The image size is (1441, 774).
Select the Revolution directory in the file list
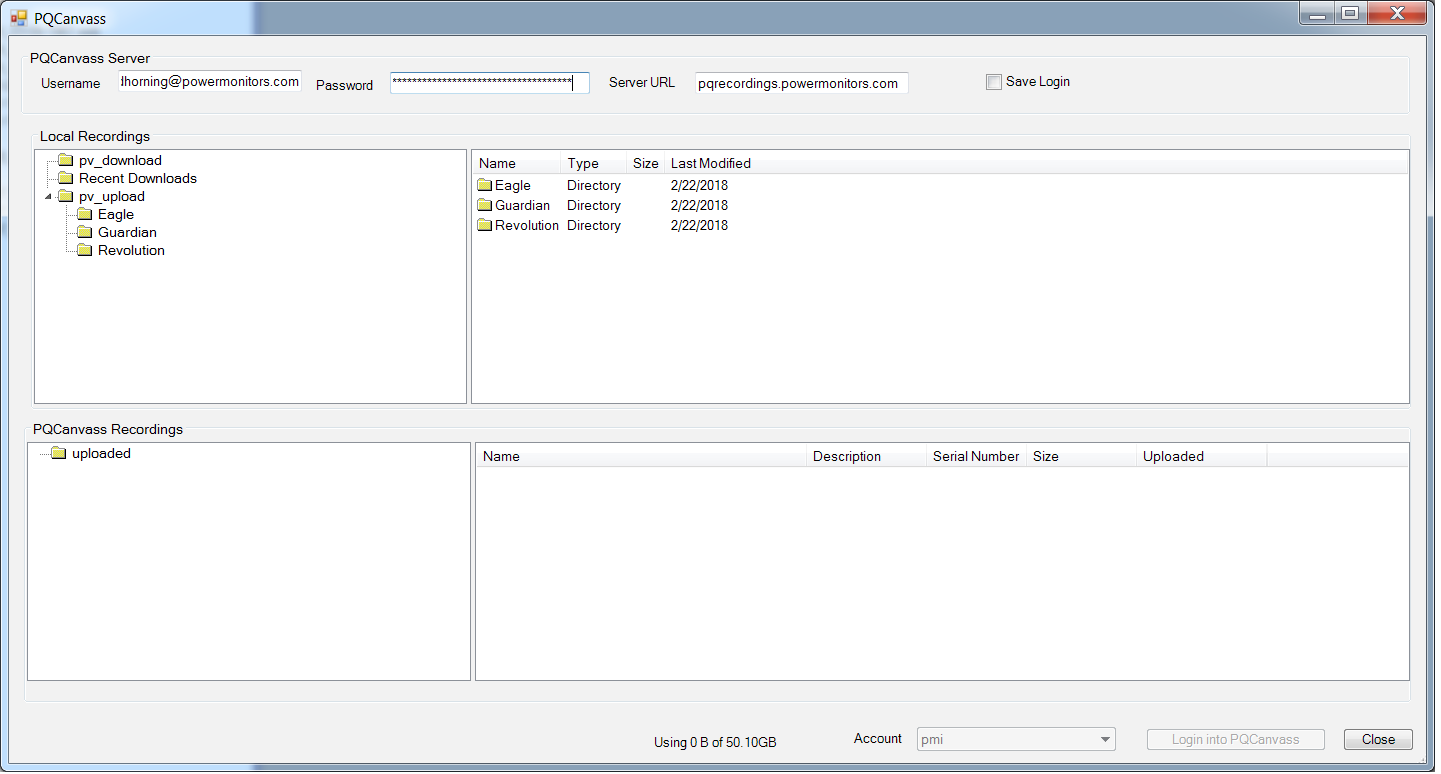[526, 225]
